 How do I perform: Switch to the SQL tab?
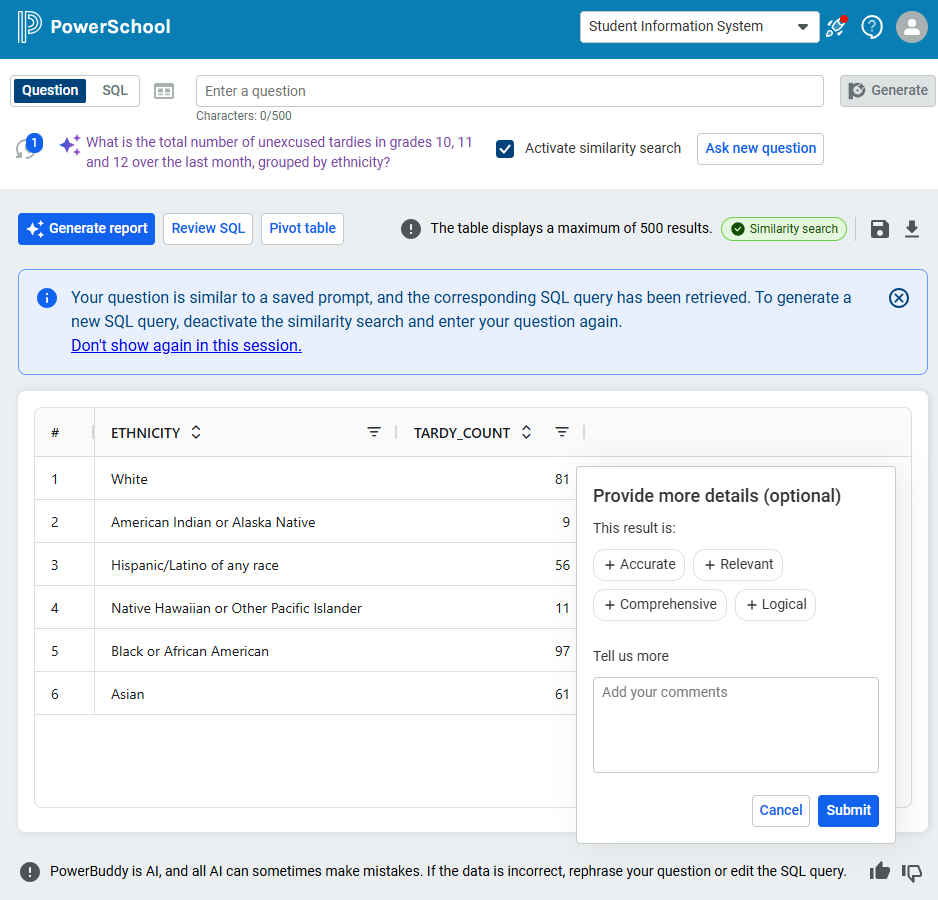(x=115, y=91)
